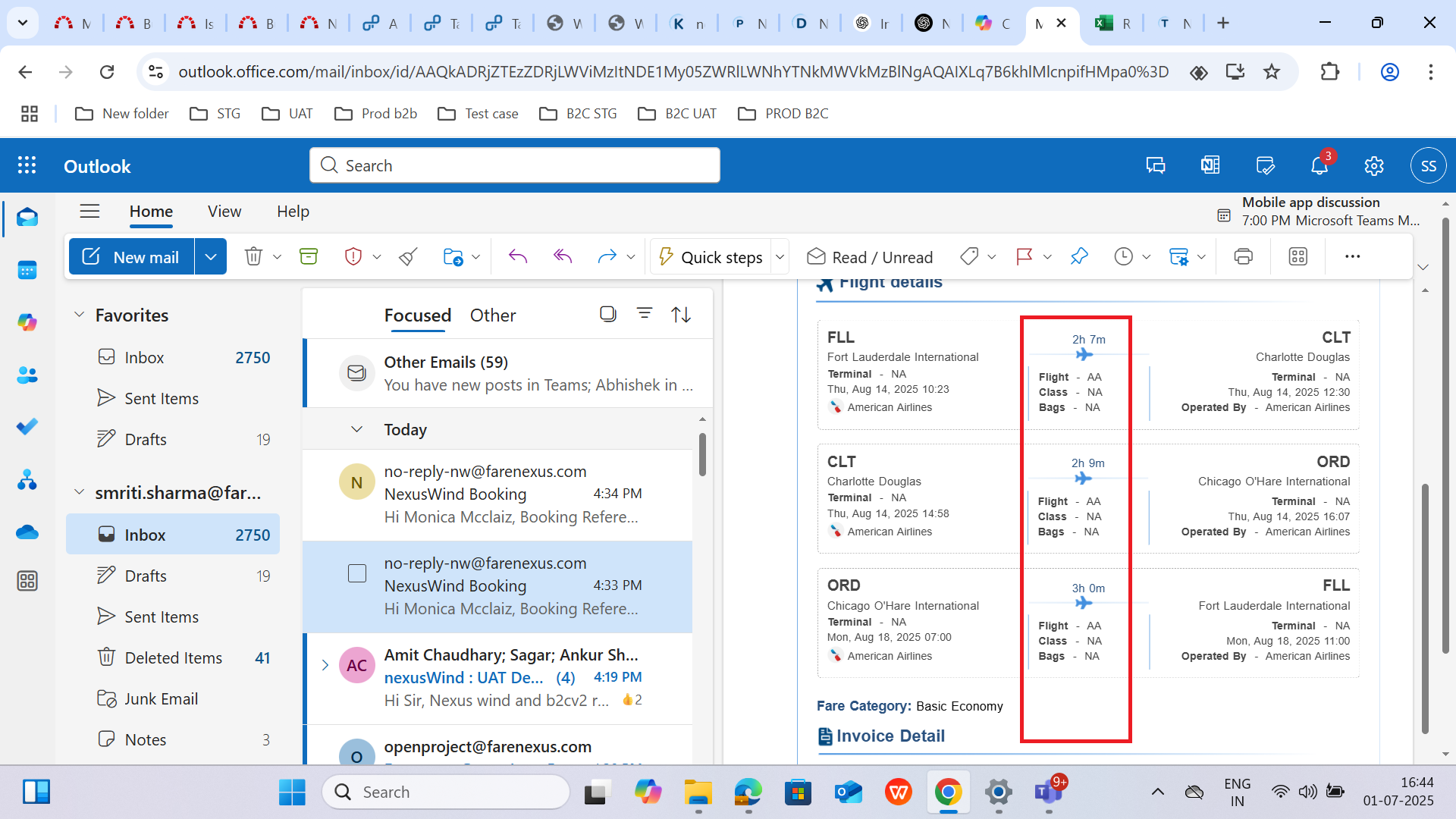This screenshot has width=1456, height=819.
Task: Toggle select-all messages icon
Action: tap(608, 314)
